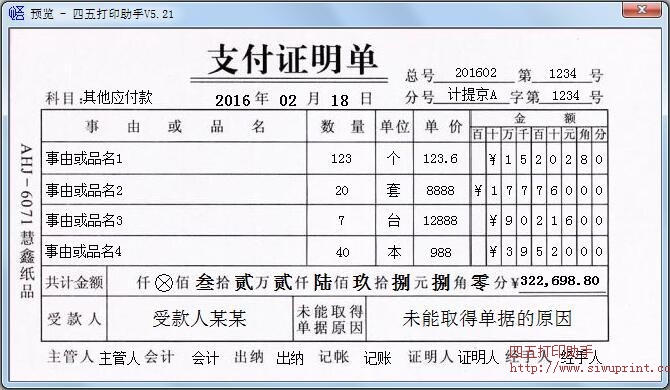Click the unit price 12888
This screenshot has width=670, height=390.
click(x=441, y=221)
